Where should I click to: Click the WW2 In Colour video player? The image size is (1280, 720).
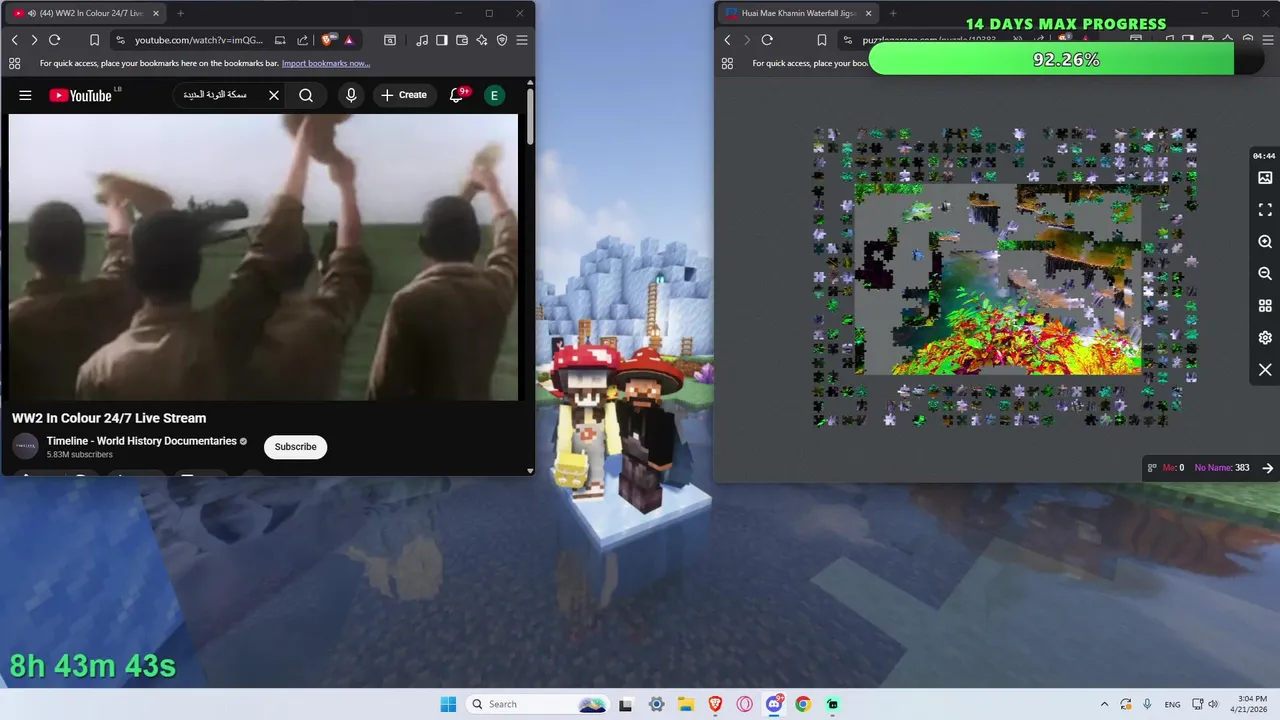tap(263, 257)
